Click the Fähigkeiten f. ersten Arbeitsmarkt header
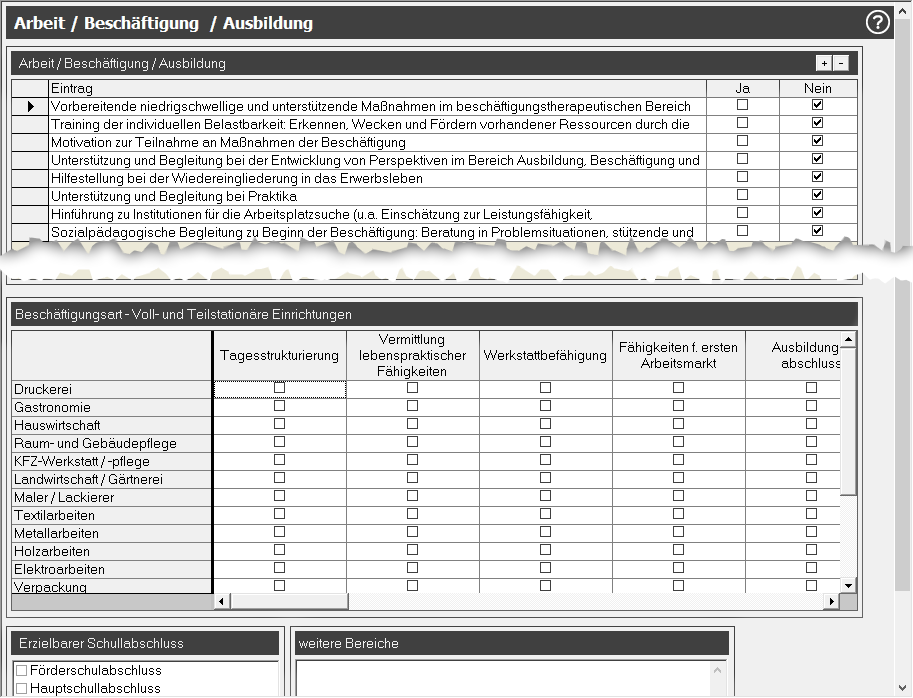 [x=678, y=355]
